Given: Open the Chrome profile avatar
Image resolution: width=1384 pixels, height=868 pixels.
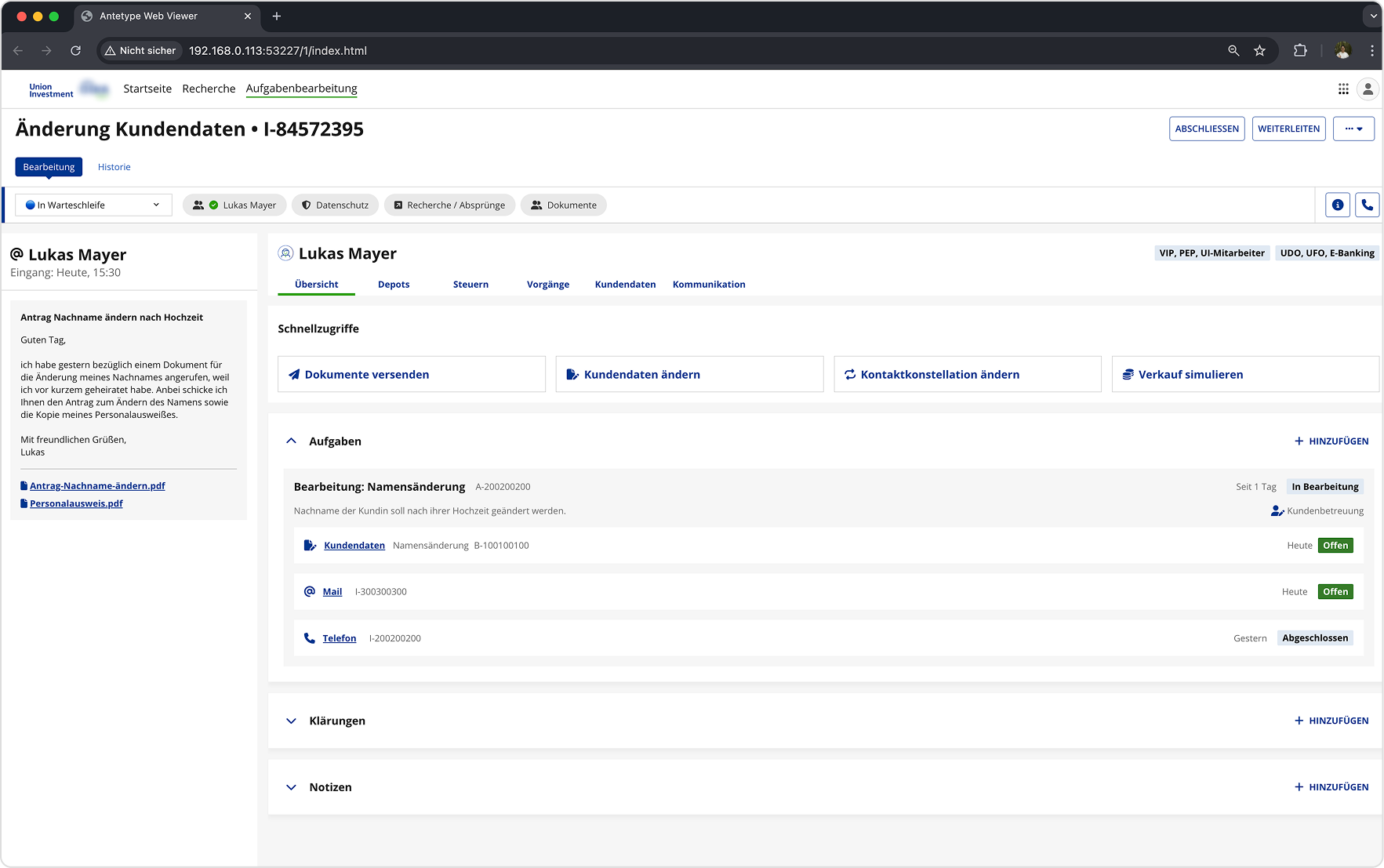Looking at the screenshot, I should click(1342, 51).
